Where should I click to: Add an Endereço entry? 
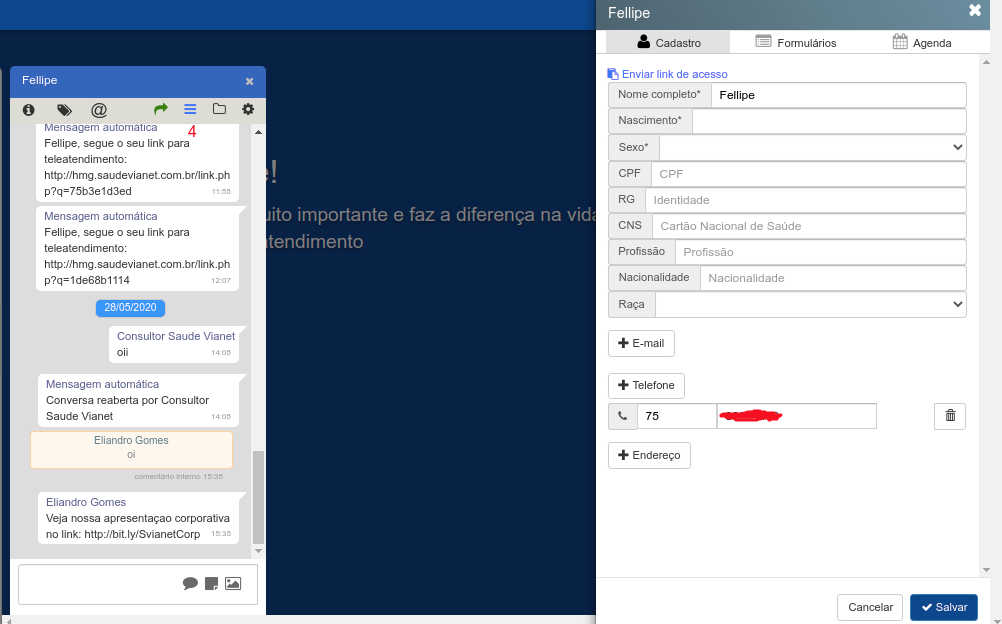[x=649, y=455]
